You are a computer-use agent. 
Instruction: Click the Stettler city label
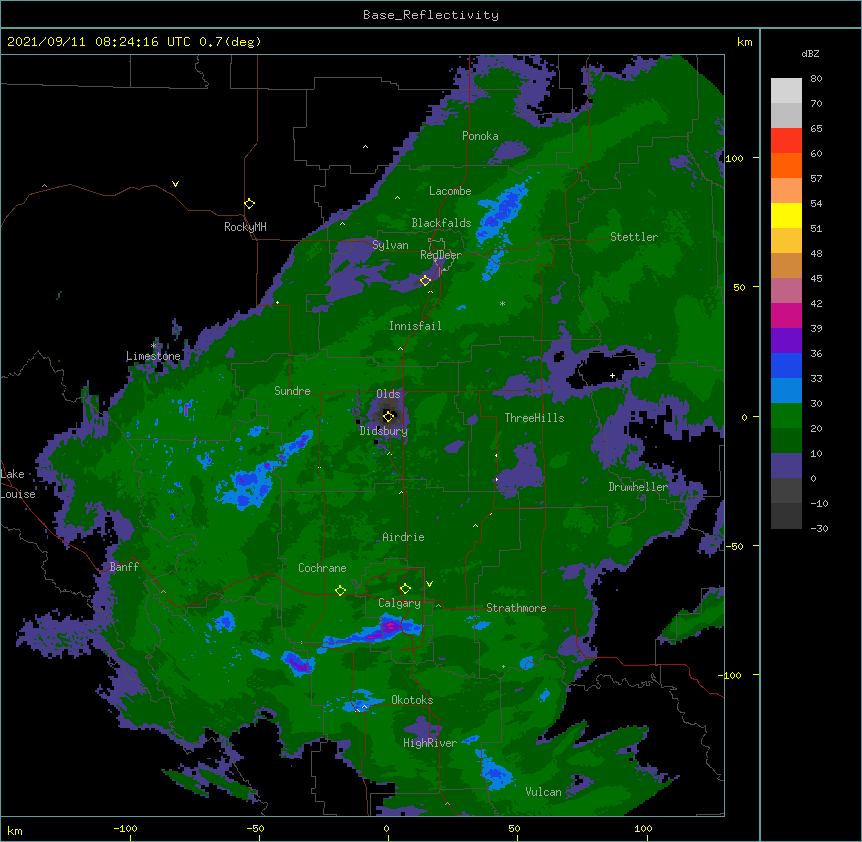(634, 237)
